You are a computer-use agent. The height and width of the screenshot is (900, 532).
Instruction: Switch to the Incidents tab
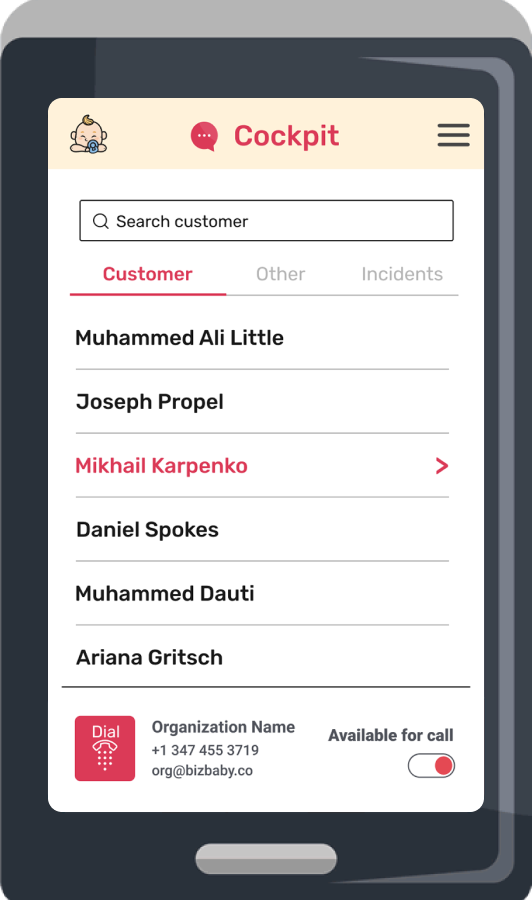(402, 274)
